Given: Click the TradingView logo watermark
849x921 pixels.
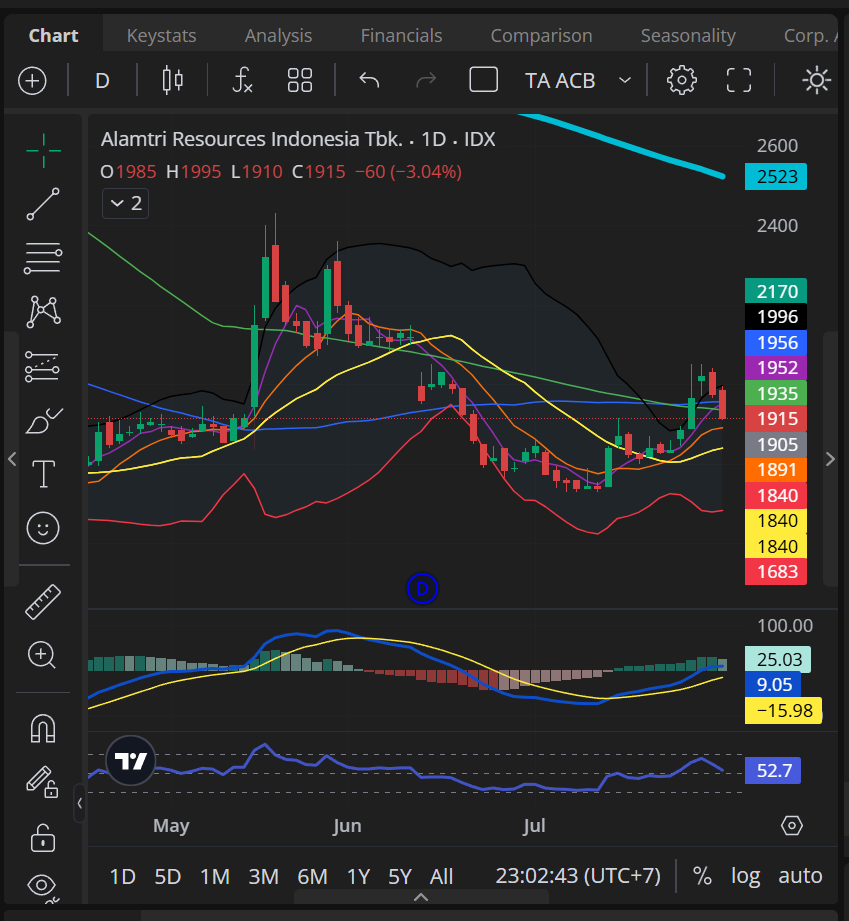Looking at the screenshot, I should (130, 760).
